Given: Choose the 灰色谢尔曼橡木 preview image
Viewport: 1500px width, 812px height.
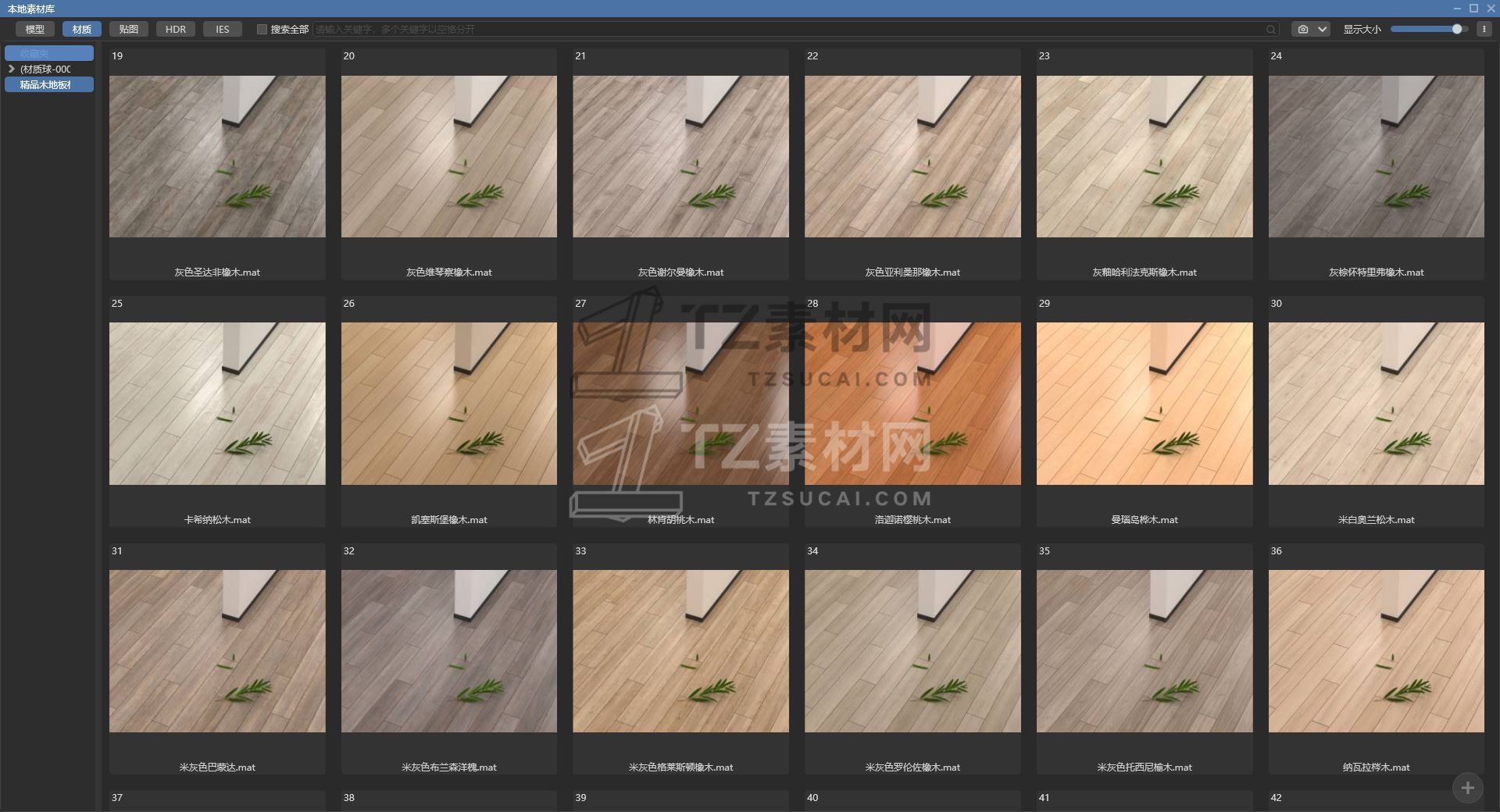Looking at the screenshot, I should click(680, 156).
